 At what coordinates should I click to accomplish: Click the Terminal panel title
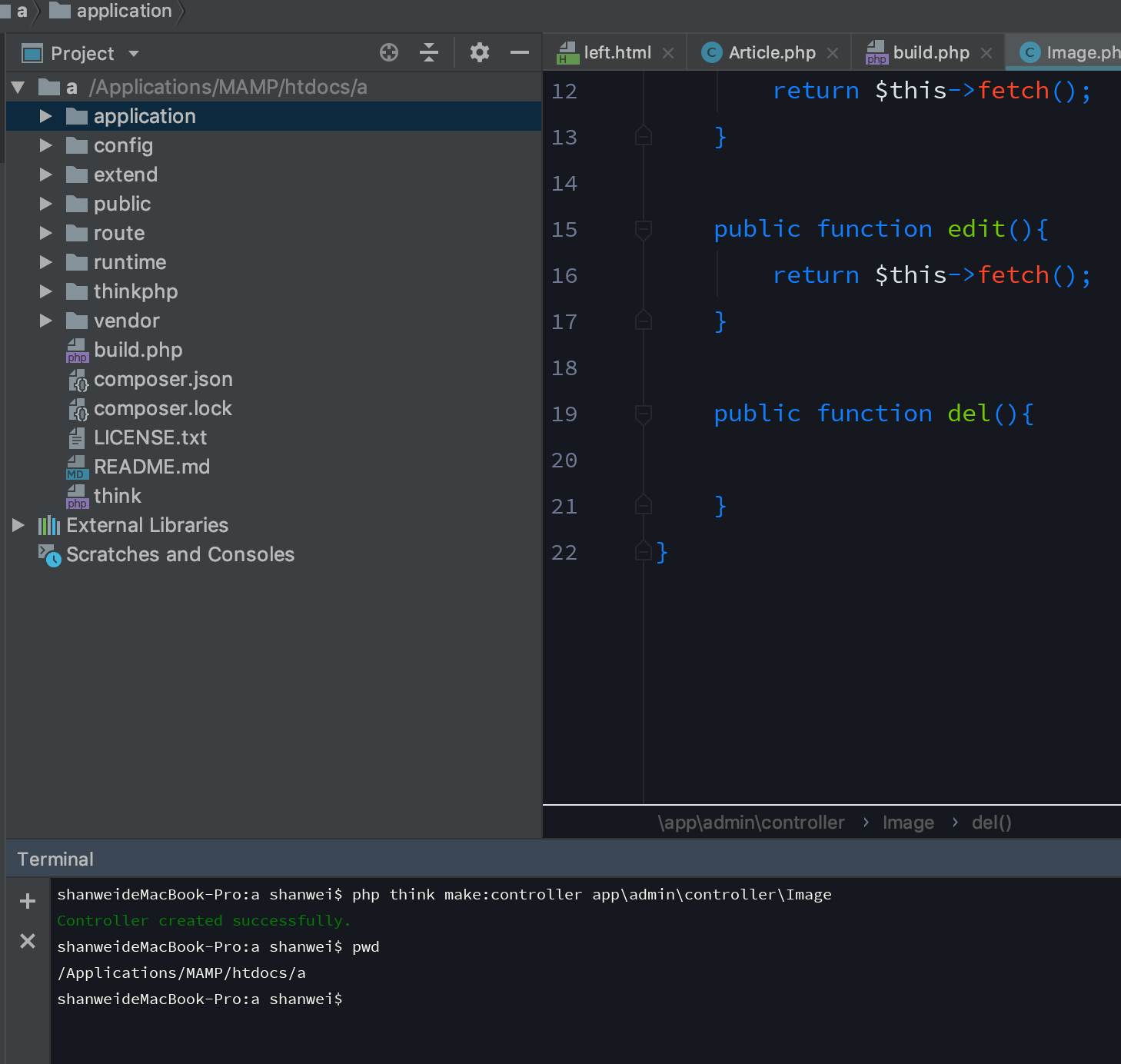coord(55,860)
